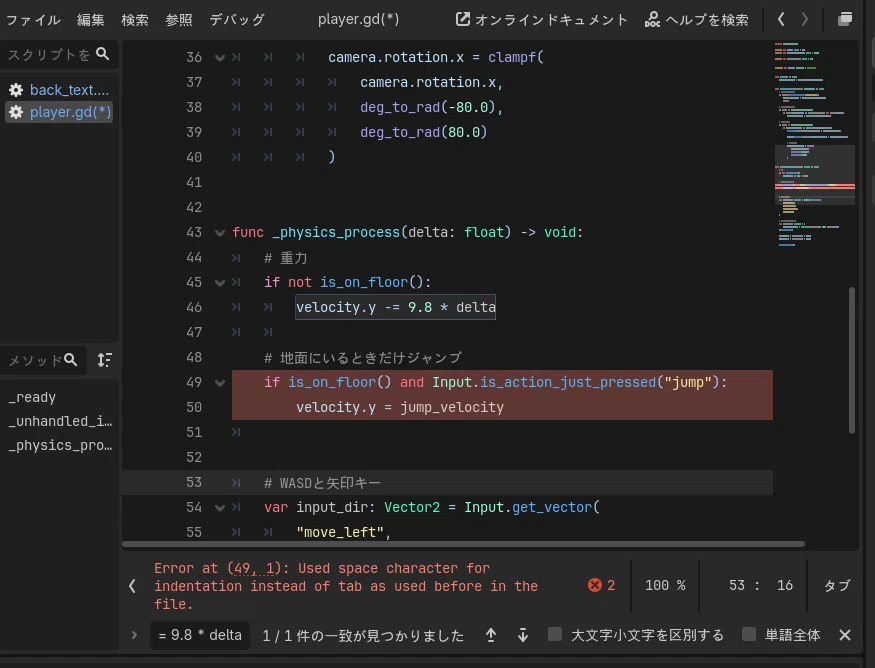Click the red error count indicator
Screen dimensions: 875x668
(602, 585)
